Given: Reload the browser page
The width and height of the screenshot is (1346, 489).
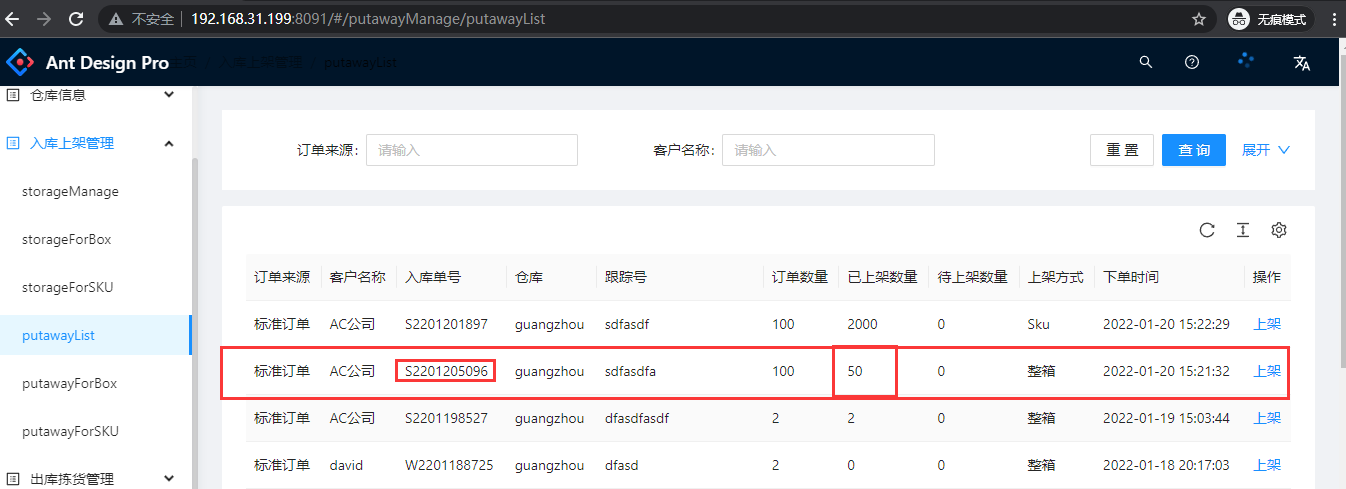Looking at the screenshot, I should click(75, 19).
